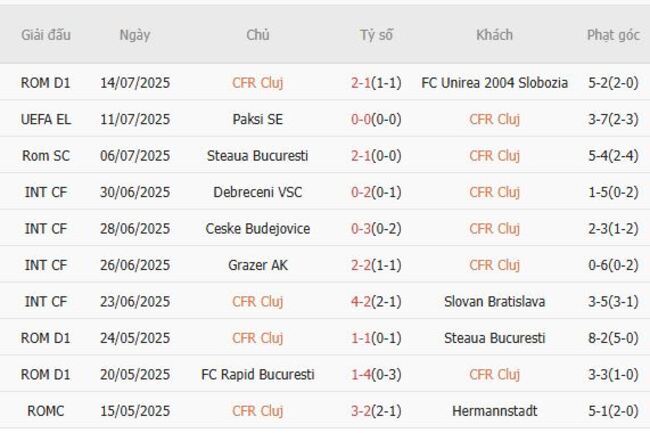
Task: Click the Ngày column header
Action: point(135,35)
